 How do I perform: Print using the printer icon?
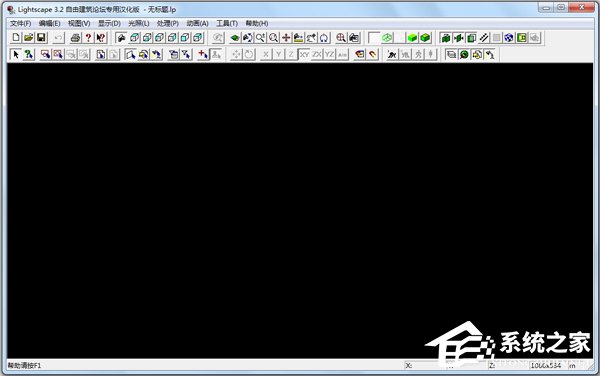[75, 37]
